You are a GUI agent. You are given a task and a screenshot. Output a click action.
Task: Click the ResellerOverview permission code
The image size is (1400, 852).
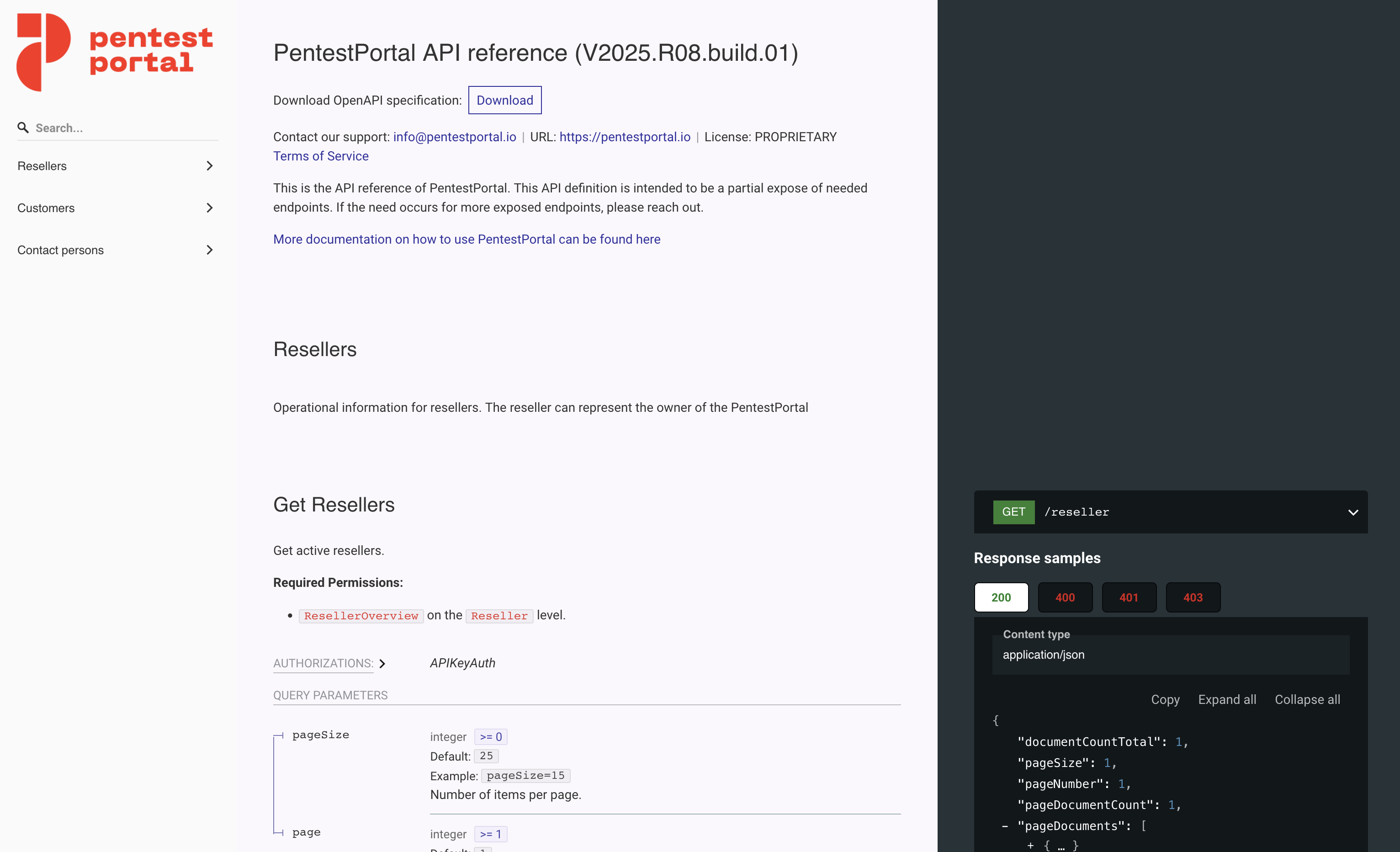(361, 616)
